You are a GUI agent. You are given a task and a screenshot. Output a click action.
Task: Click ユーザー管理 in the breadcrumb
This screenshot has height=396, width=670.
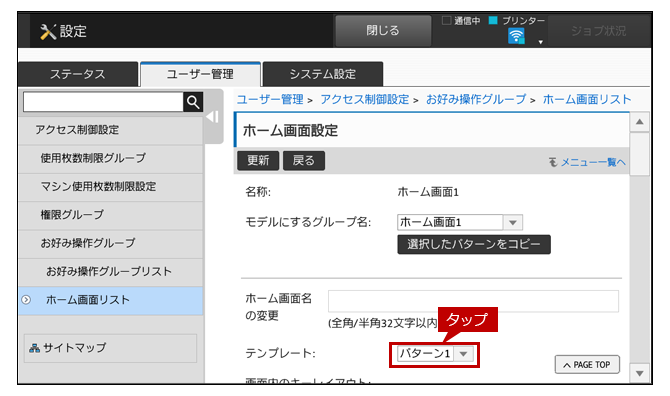pos(270,100)
